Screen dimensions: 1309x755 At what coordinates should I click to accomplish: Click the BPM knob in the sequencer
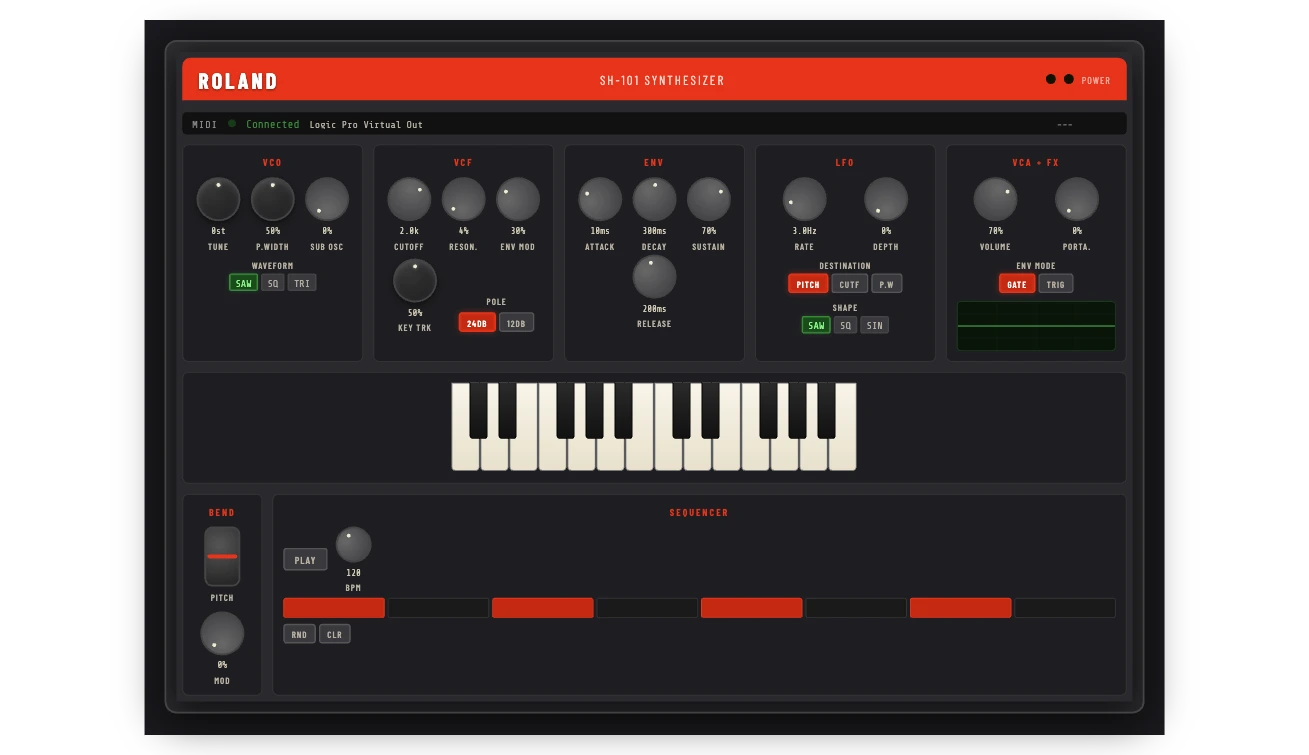[353, 545]
